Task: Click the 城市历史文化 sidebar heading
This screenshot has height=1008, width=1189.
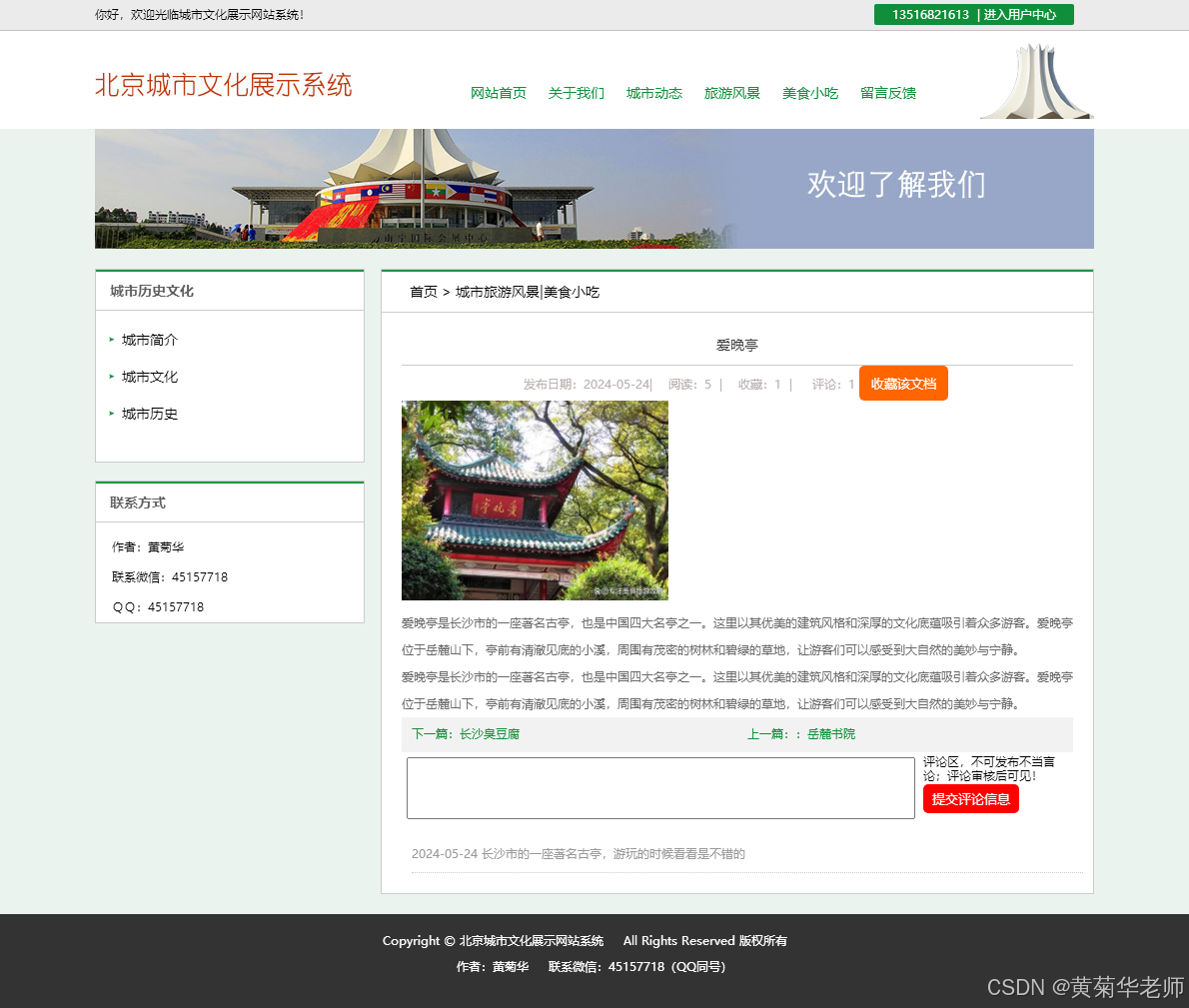Action: pos(152,291)
